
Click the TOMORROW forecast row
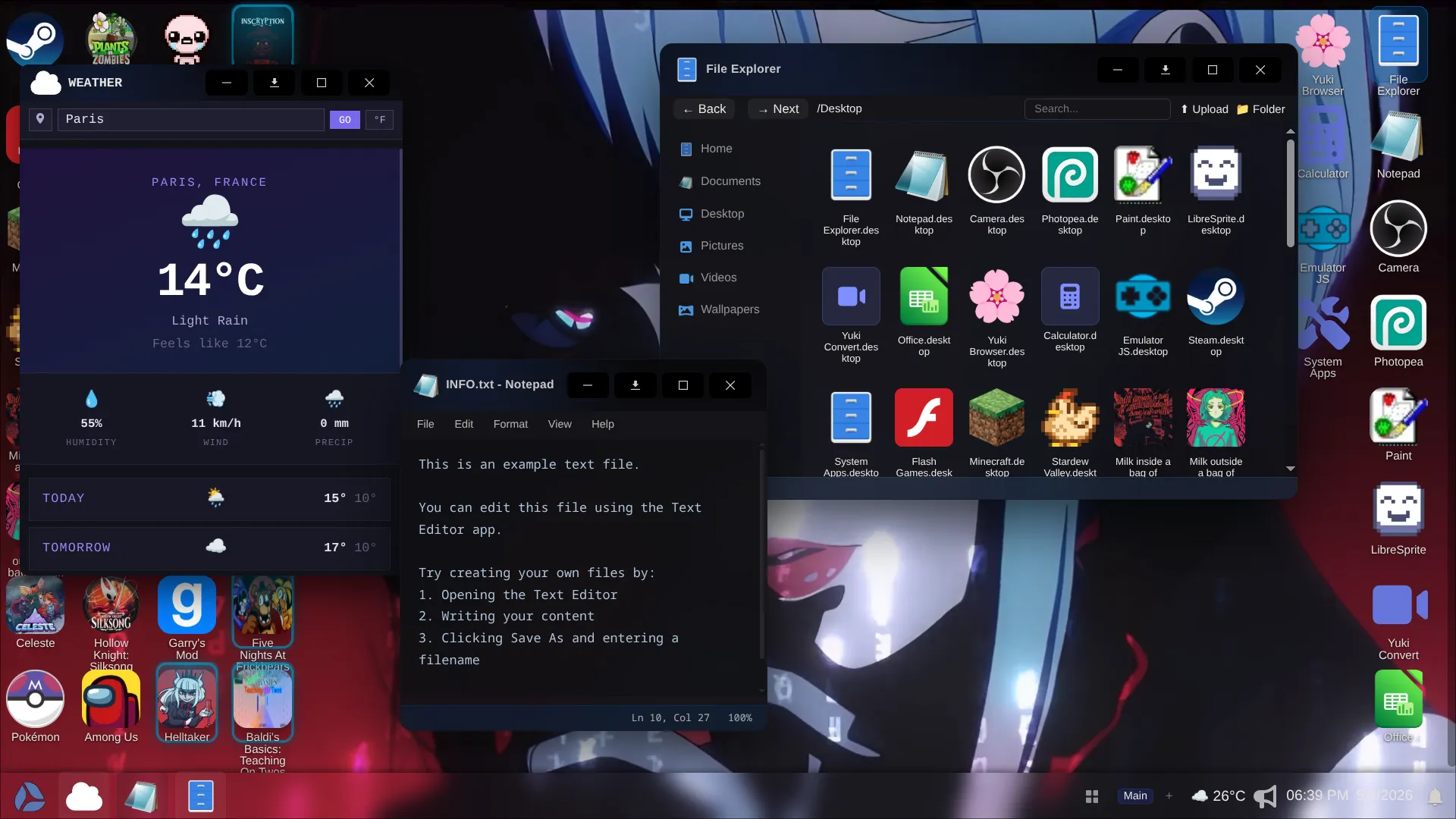[209, 548]
